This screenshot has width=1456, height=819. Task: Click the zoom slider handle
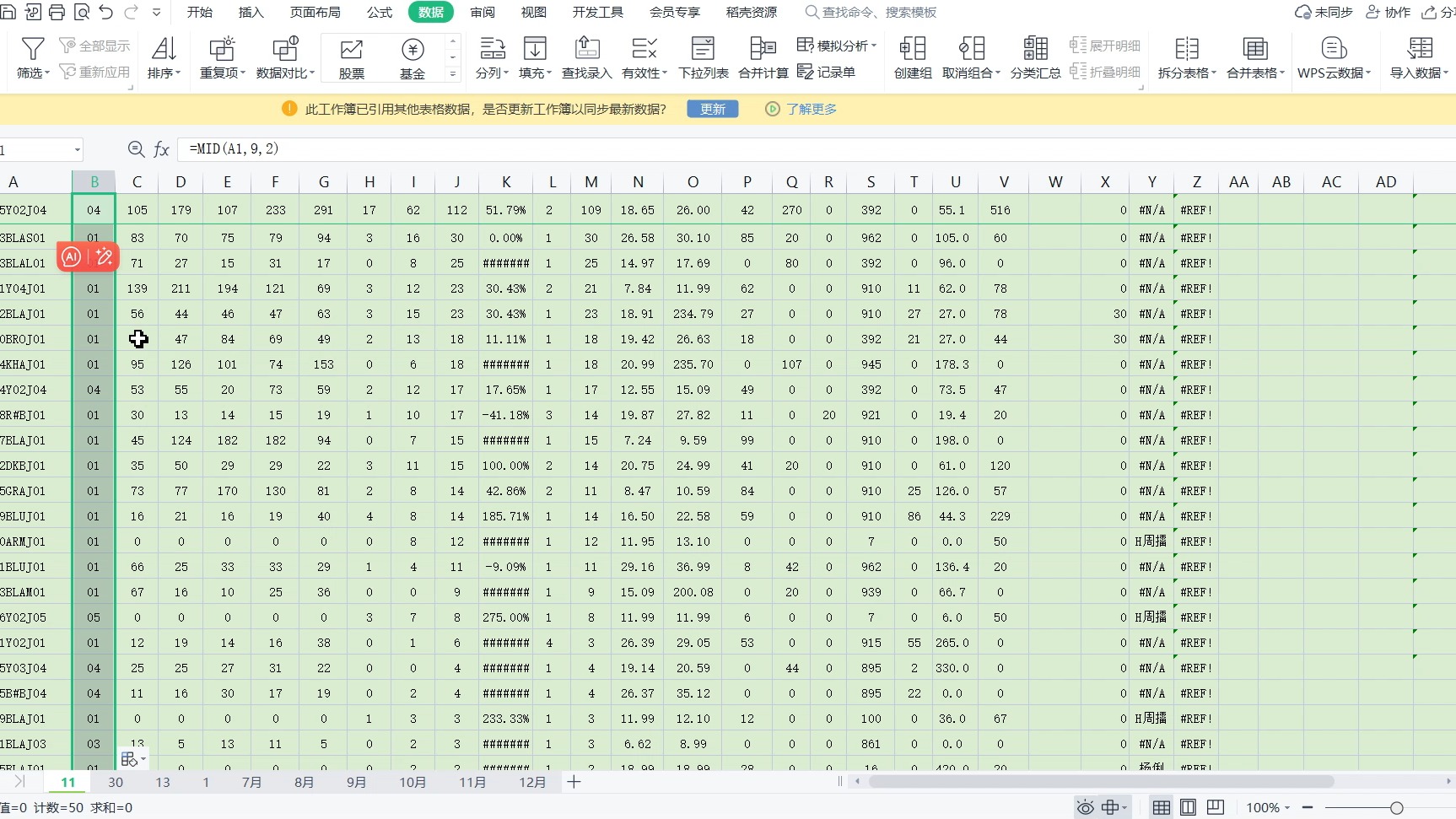coord(1396,808)
